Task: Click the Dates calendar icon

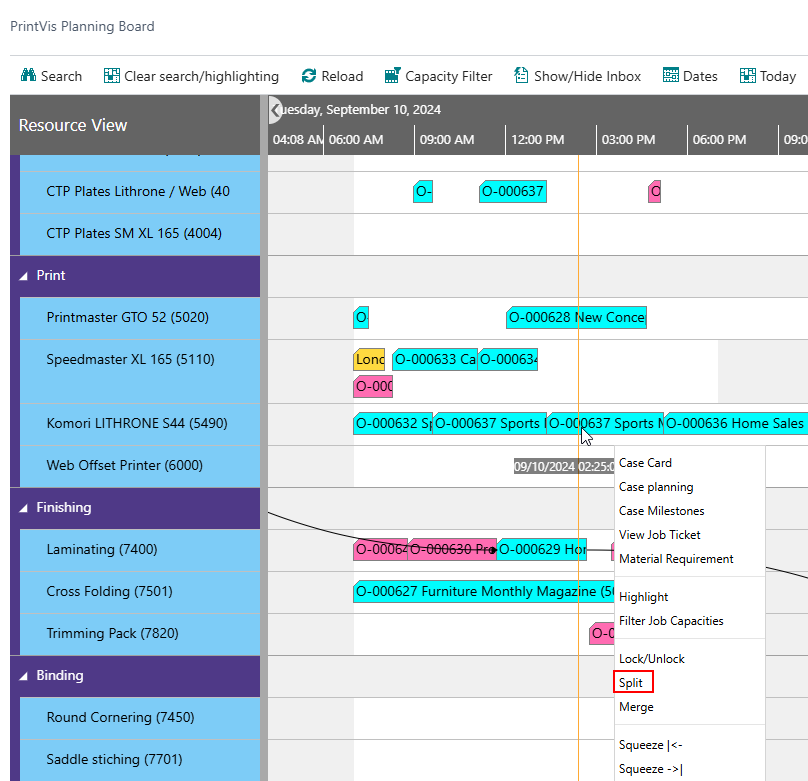Action: pos(670,75)
